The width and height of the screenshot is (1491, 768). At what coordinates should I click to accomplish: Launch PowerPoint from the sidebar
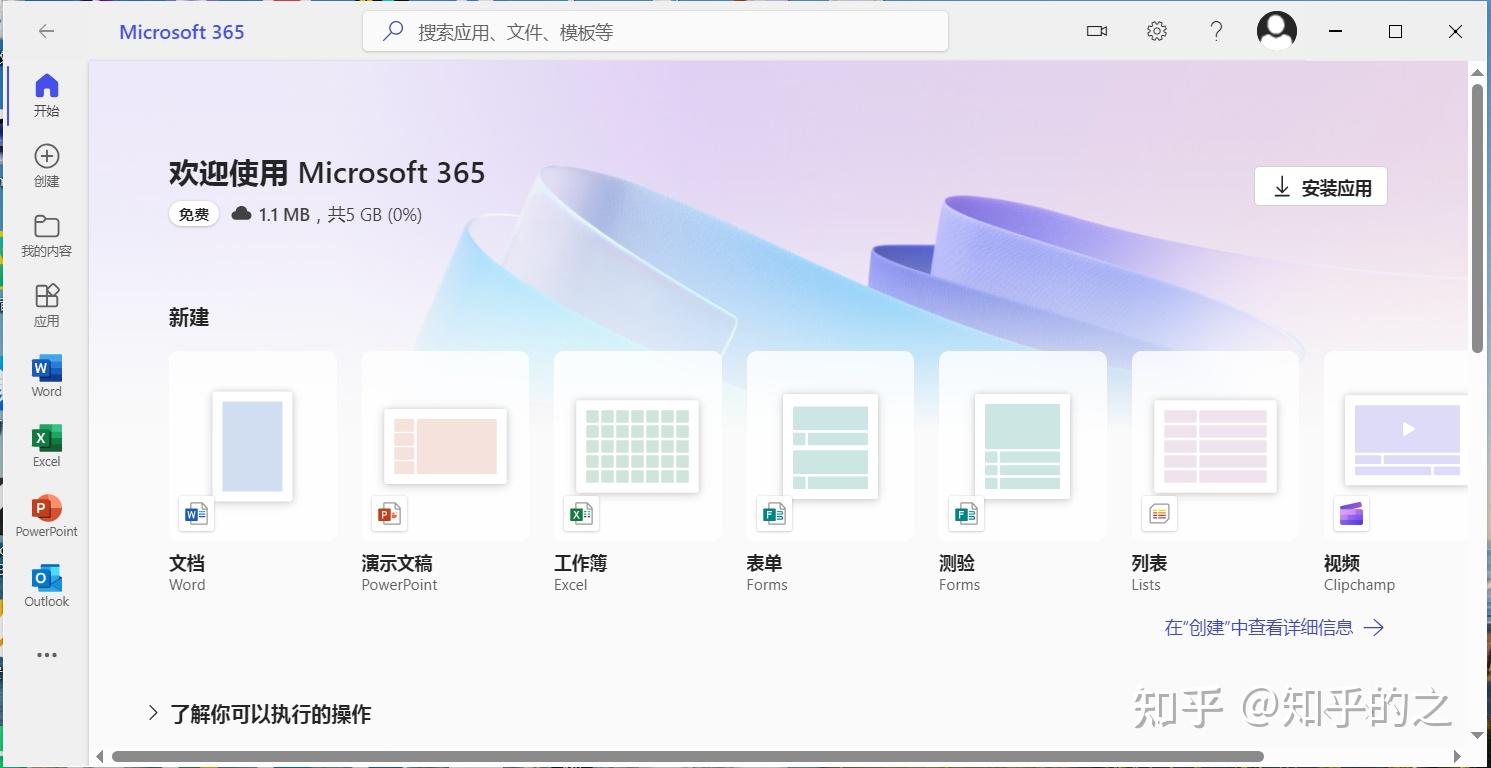tap(47, 508)
